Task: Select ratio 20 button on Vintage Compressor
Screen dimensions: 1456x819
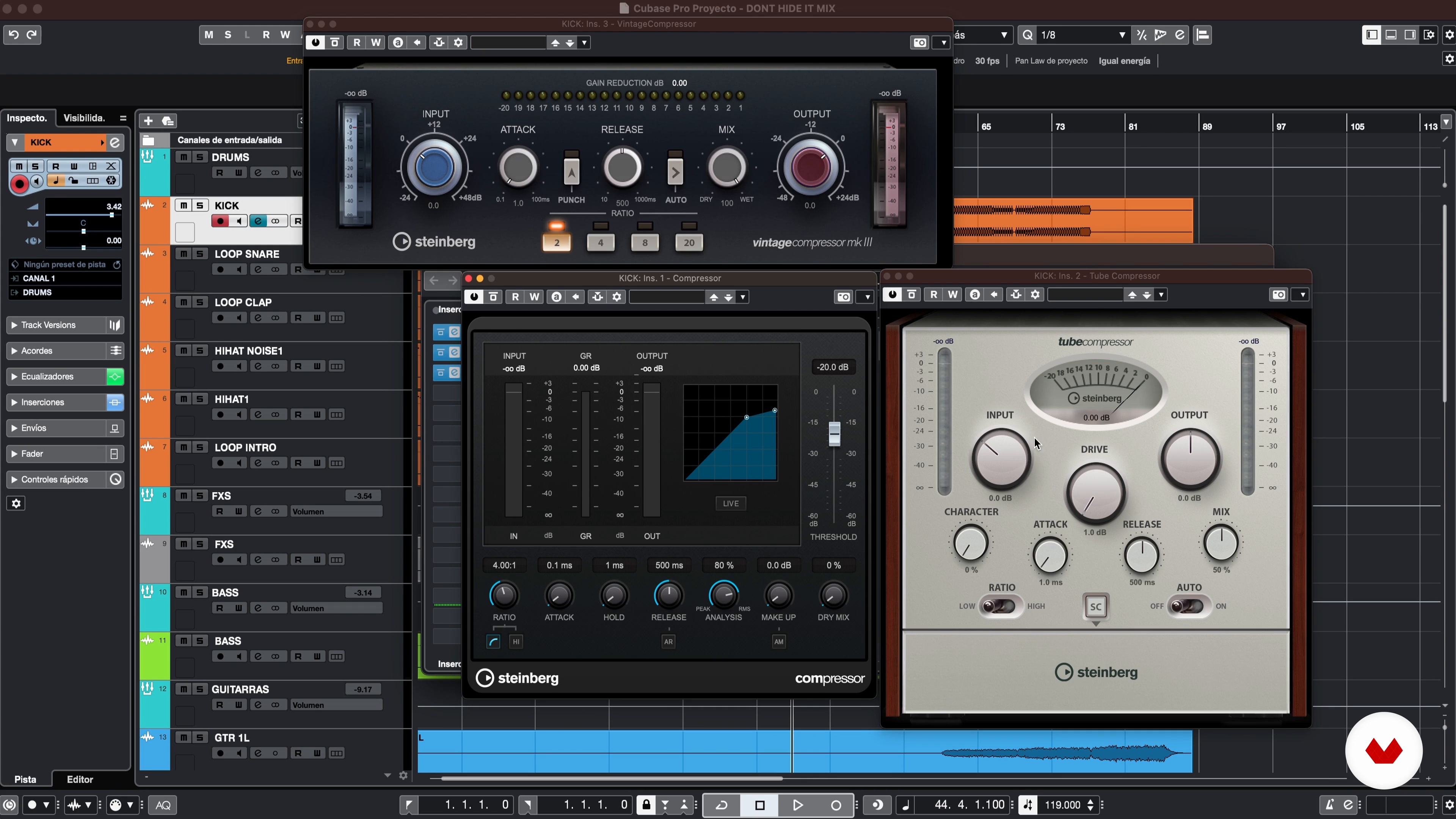Action: 689,243
